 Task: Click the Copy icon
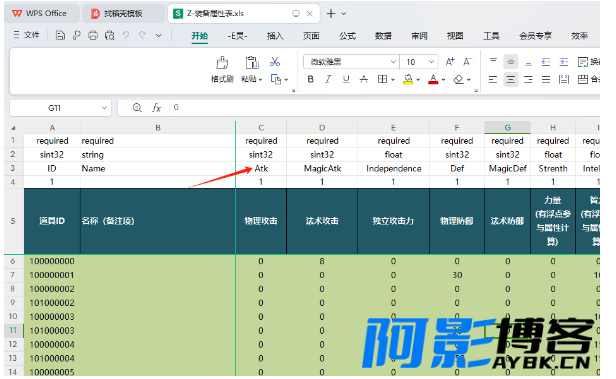[276, 79]
